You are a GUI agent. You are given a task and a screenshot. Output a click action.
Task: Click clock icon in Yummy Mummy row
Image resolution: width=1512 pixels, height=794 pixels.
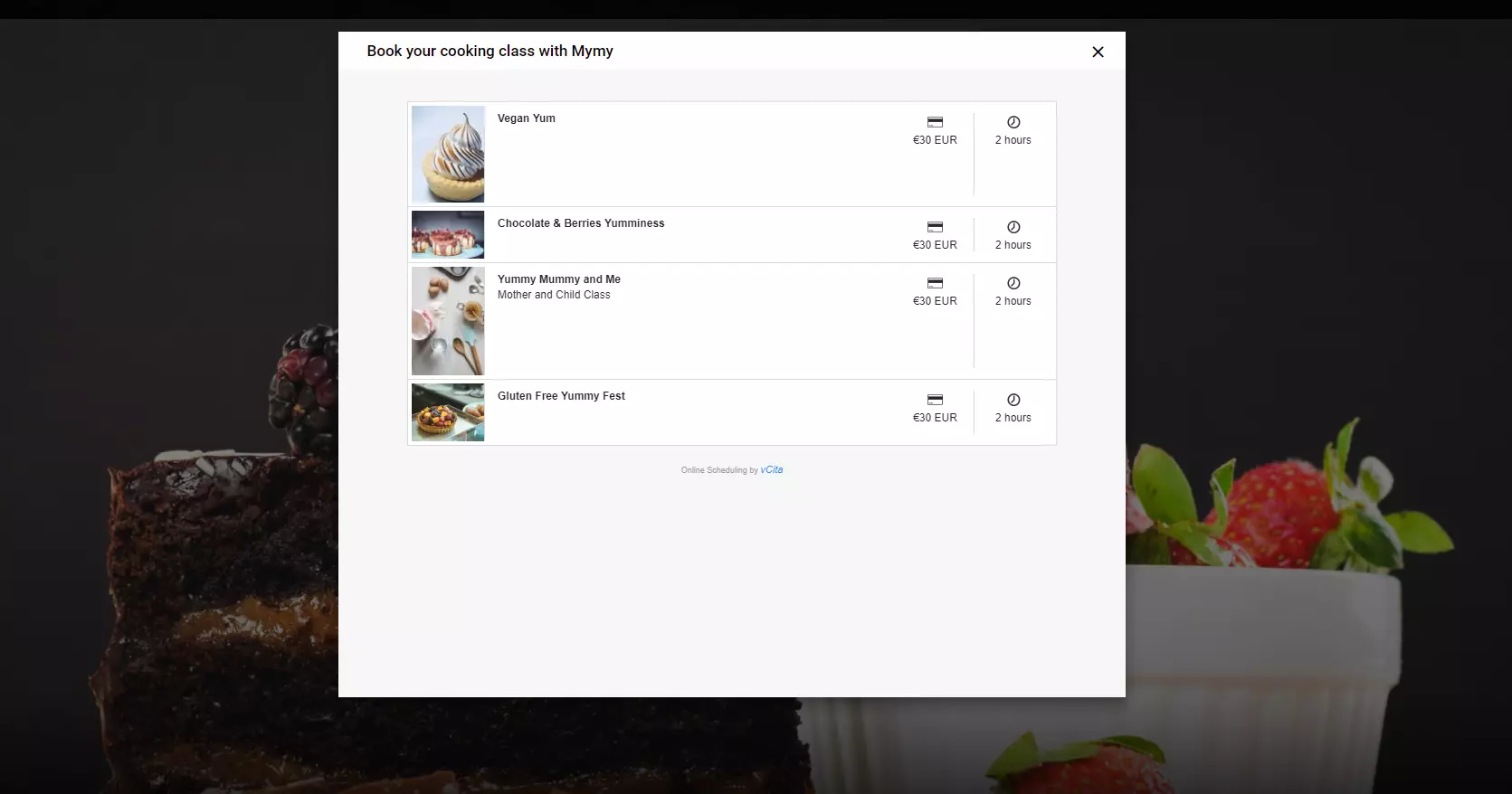tap(1013, 283)
